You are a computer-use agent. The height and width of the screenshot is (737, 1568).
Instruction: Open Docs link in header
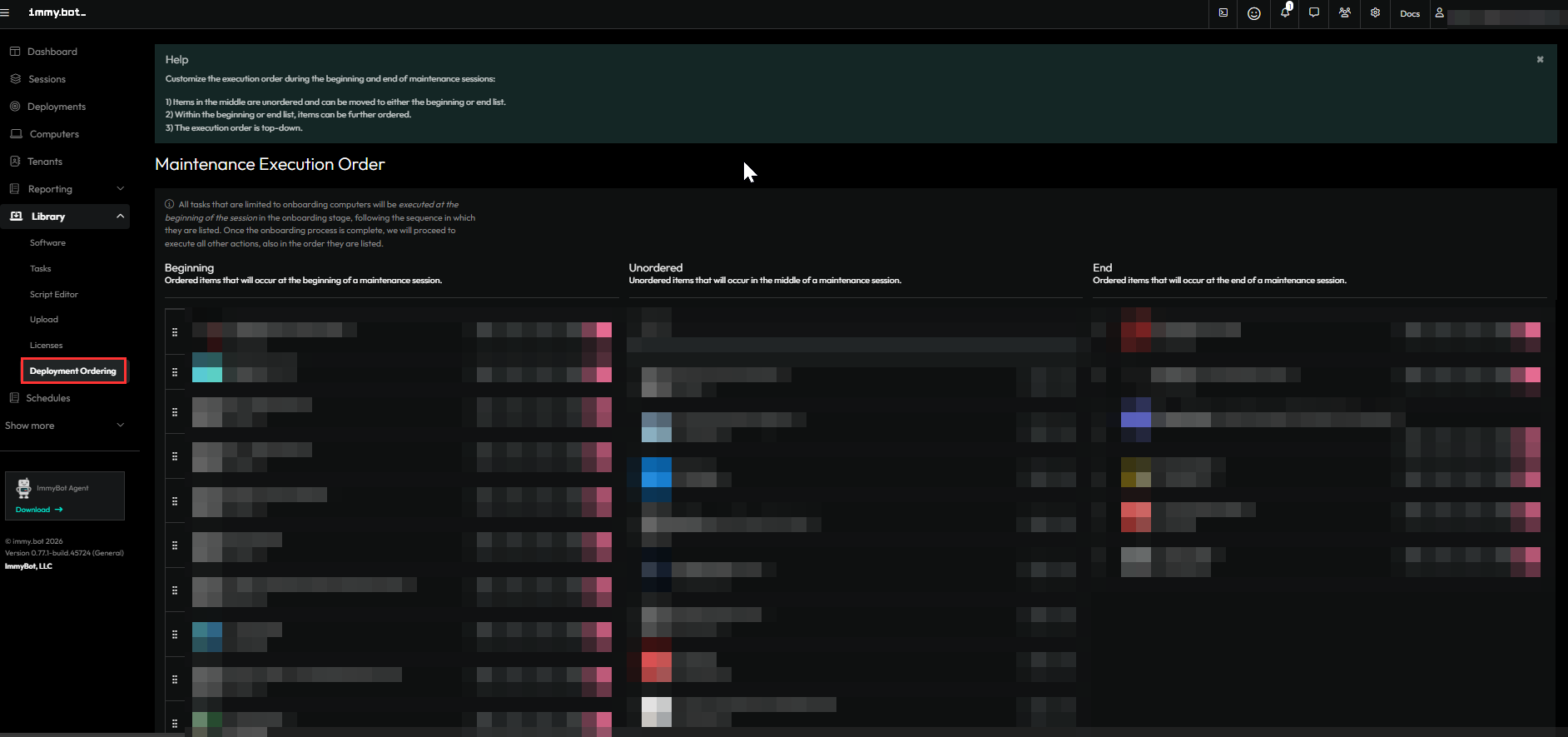pos(1410,14)
